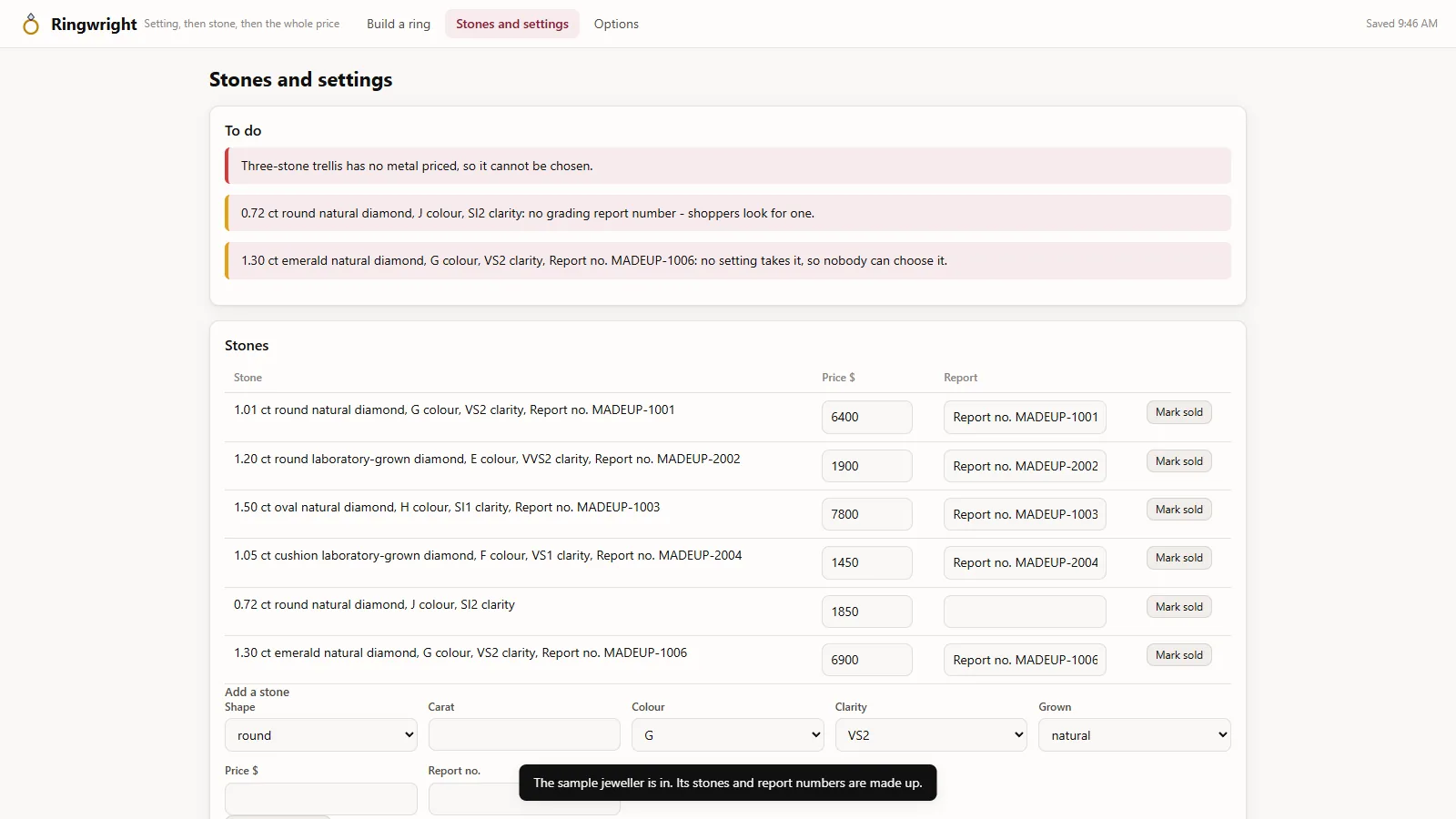
Task: Edit the 1900 price field
Action: 866,466
